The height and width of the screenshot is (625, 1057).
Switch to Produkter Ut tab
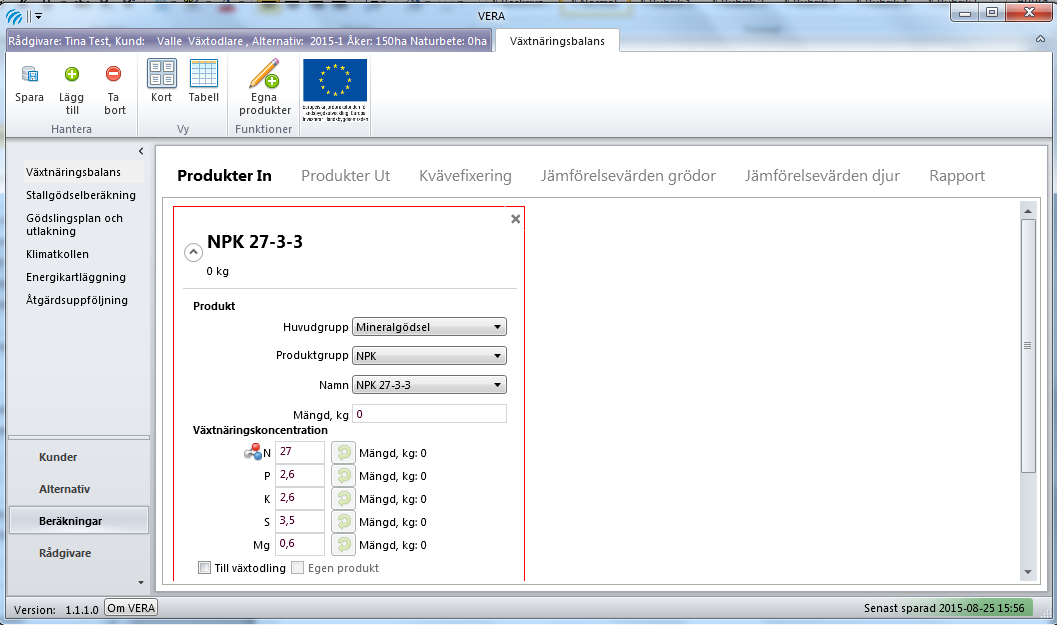click(346, 176)
